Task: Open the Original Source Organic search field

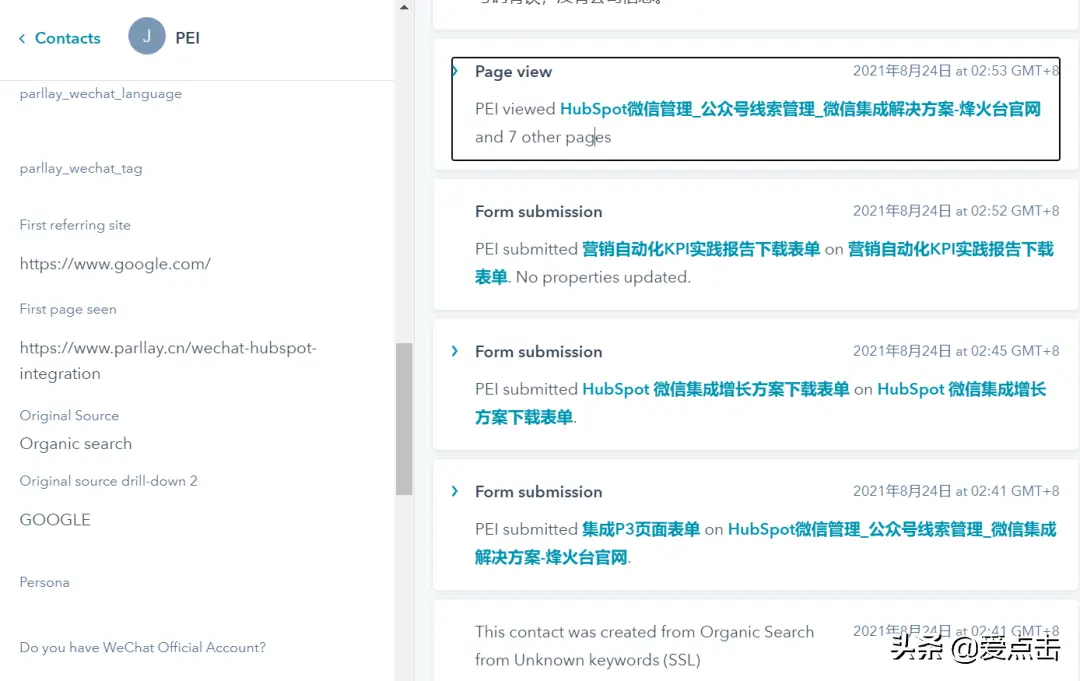Action: 76,443
